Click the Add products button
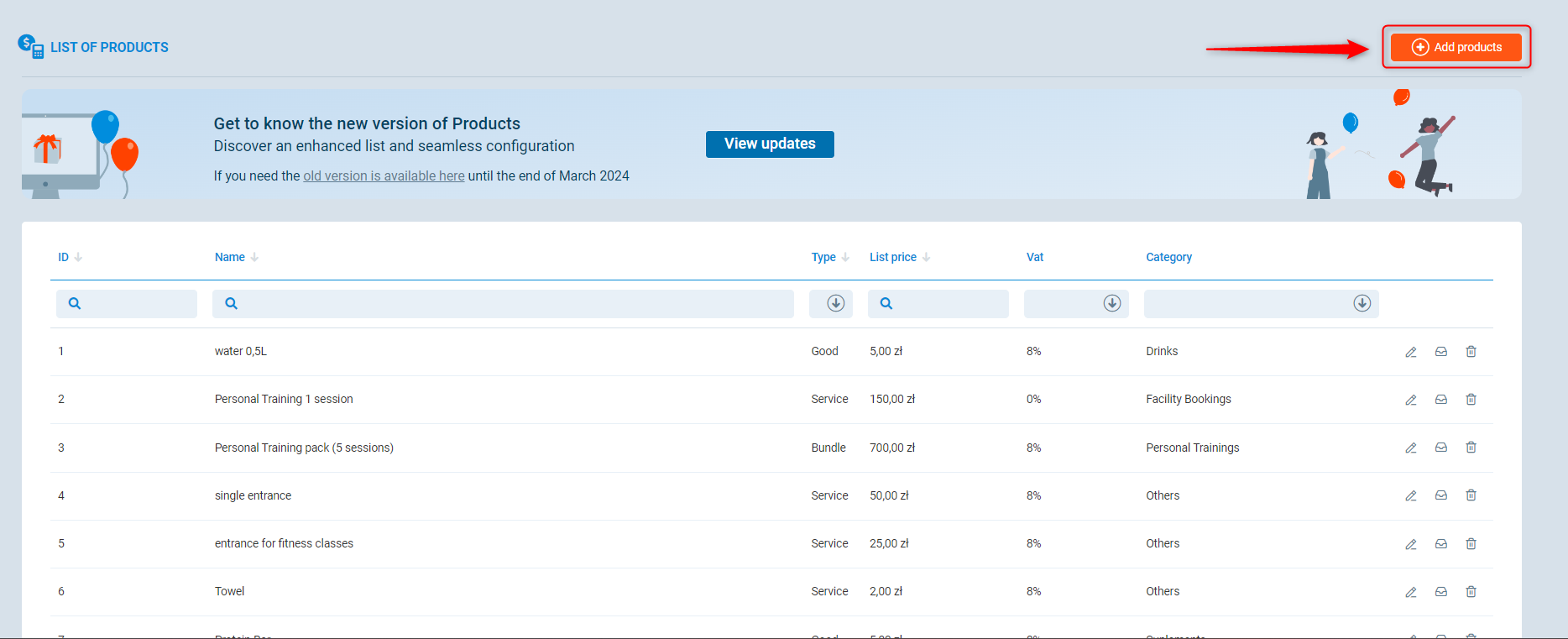Screen dimensions: 1568x639 coord(1456,47)
